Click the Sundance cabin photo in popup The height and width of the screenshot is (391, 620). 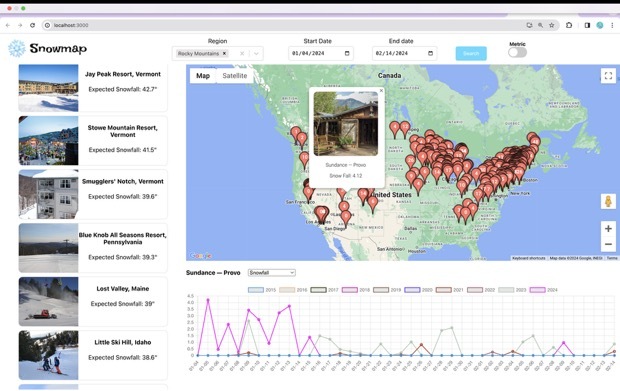[346, 123]
